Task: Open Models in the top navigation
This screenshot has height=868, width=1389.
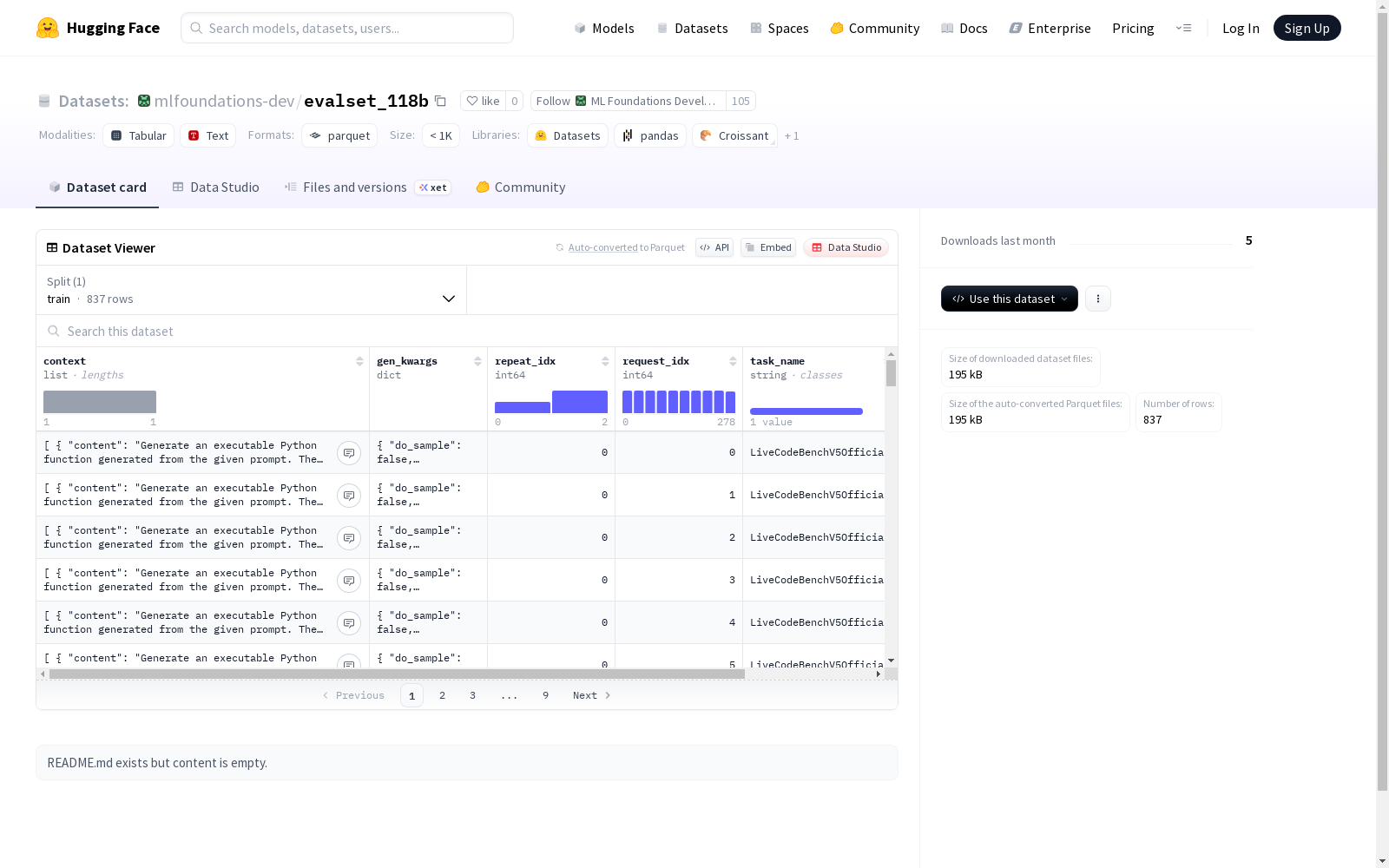Action: coord(604,28)
